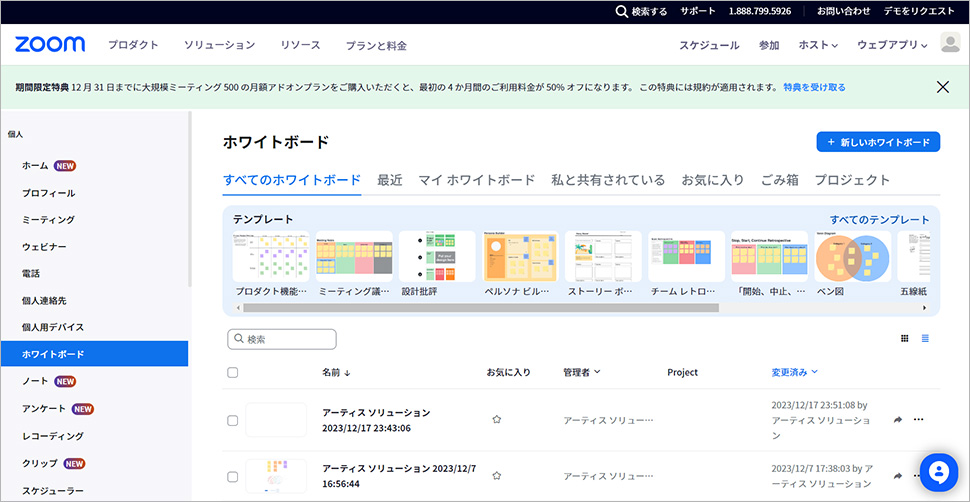The width and height of the screenshot is (970, 502).
Task: Open the リソース menu
Action: point(300,45)
